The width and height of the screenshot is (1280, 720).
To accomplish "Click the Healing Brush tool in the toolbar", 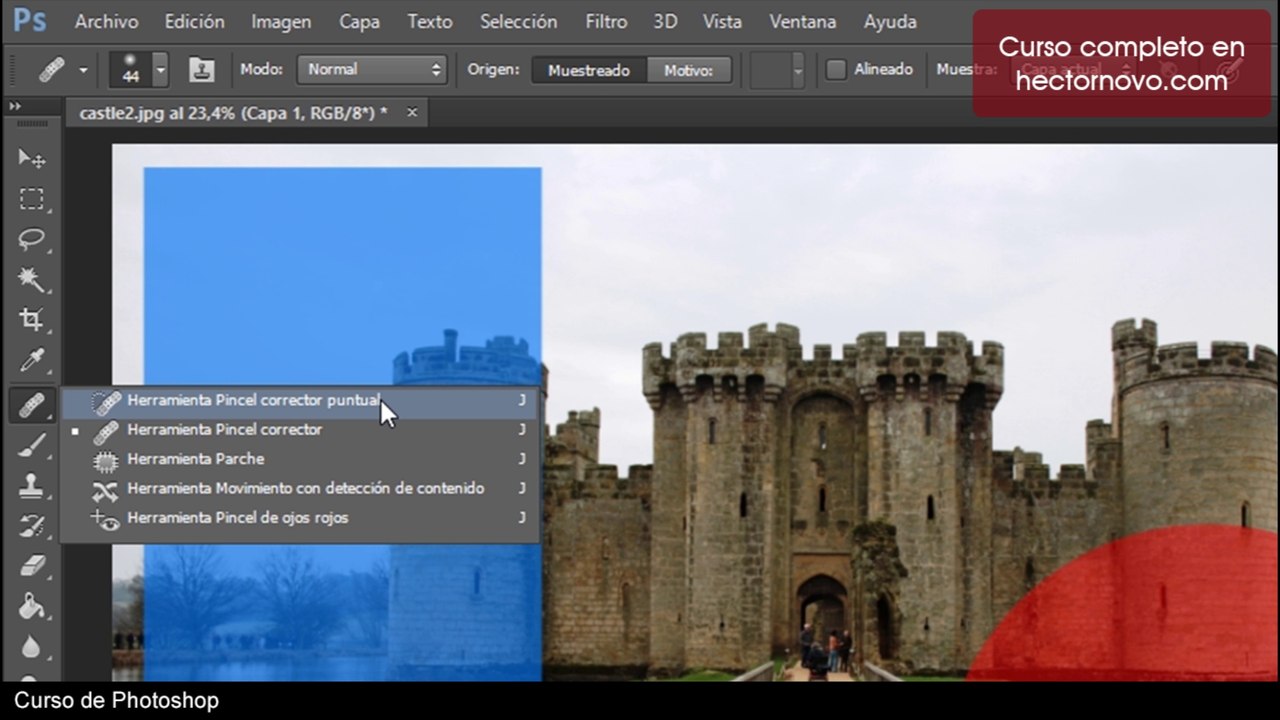I will [x=32, y=405].
